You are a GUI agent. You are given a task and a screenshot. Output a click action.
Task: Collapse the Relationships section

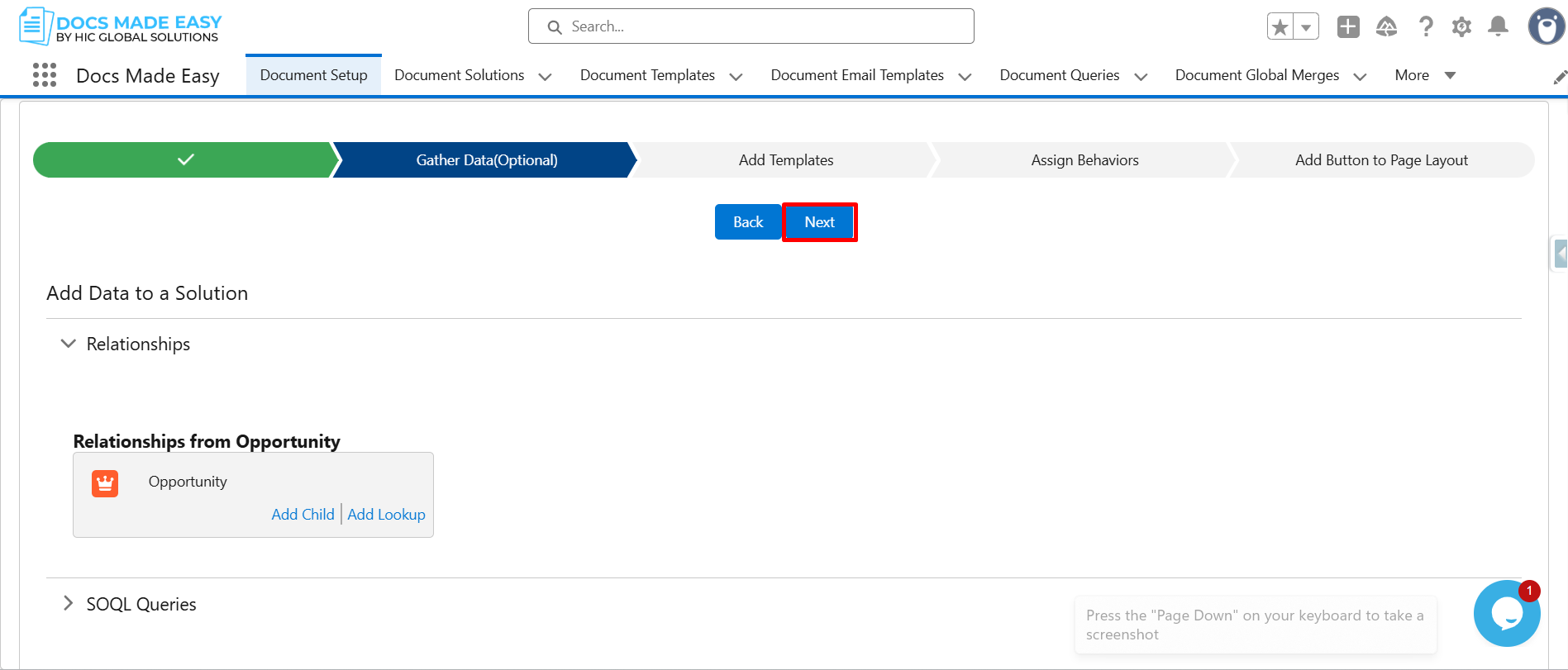click(69, 343)
